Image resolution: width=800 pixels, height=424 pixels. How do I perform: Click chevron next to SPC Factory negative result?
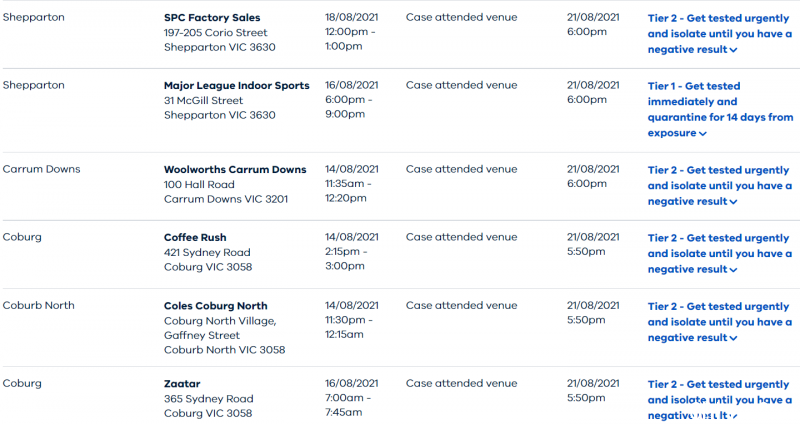coord(734,50)
